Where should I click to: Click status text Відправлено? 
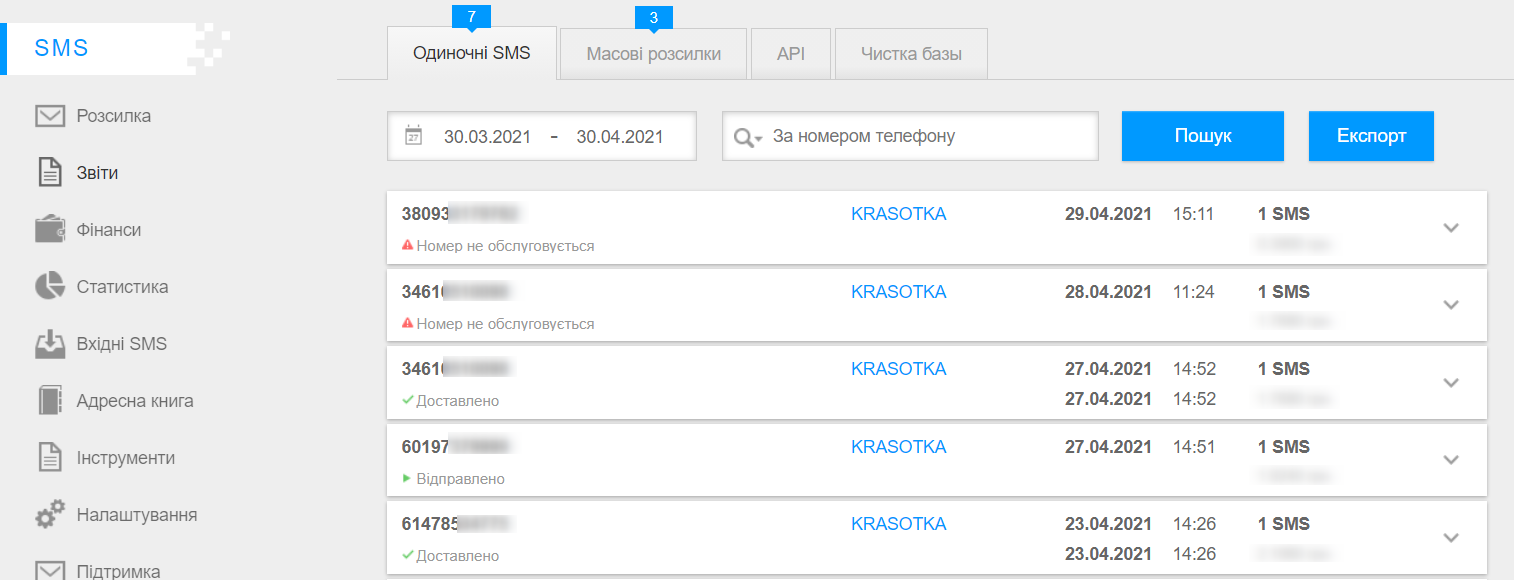tap(461, 479)
